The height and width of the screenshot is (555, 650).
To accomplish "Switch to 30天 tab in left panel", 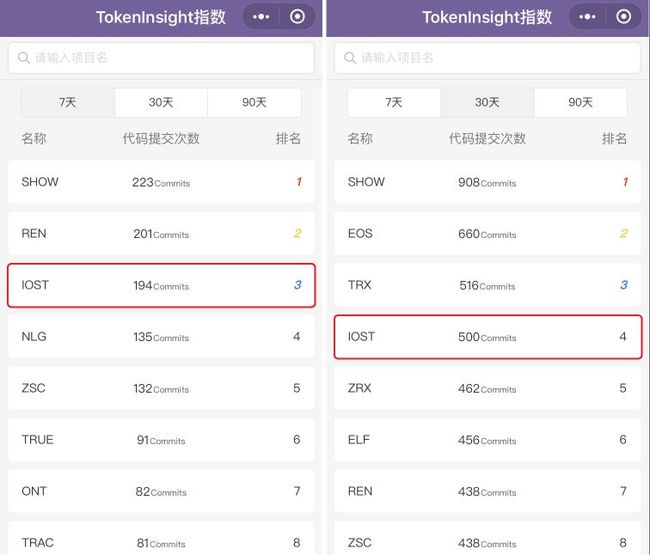I will point(161,102).
